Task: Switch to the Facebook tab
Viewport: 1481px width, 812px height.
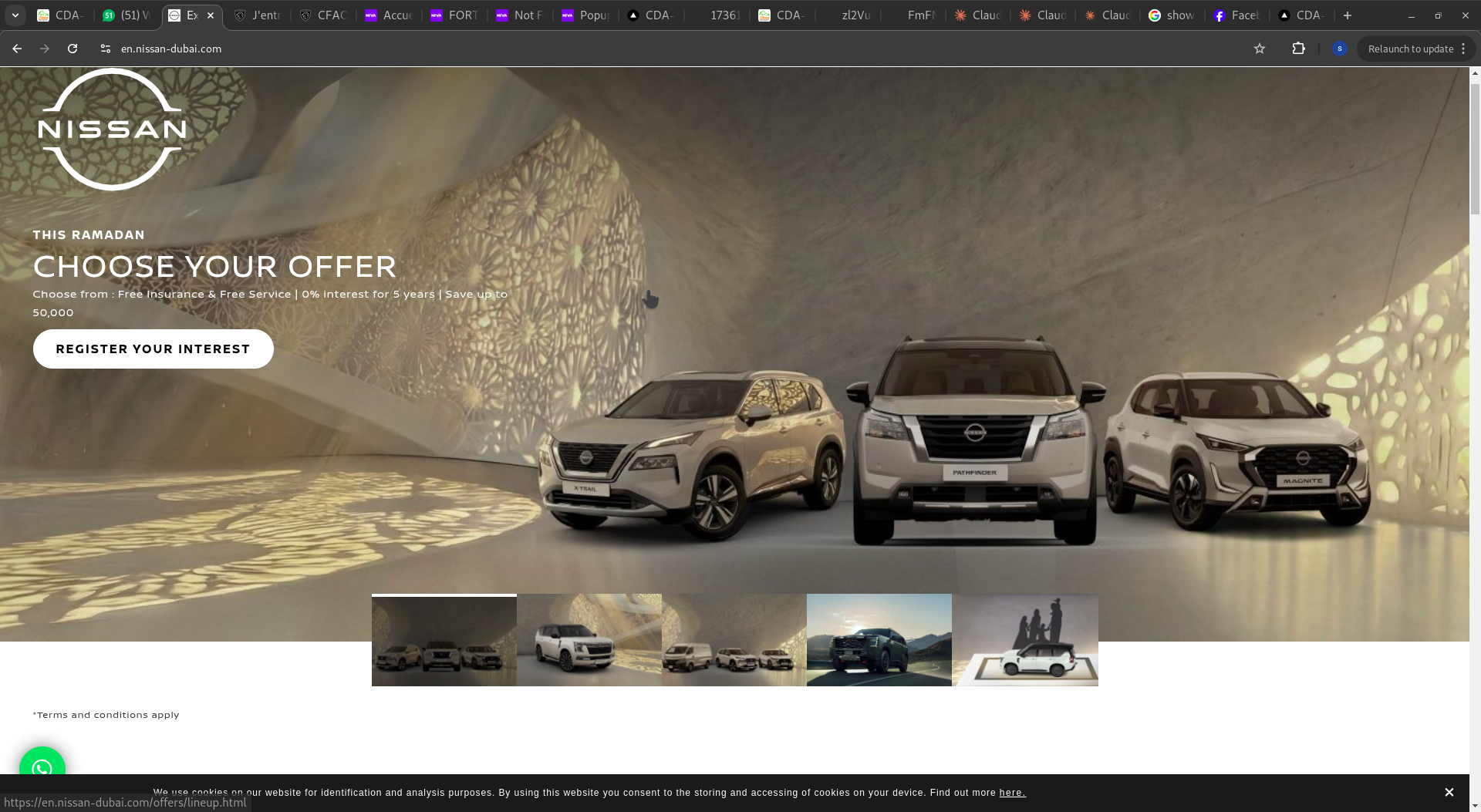Action: pyautogui.click(x=1236, y=15)
